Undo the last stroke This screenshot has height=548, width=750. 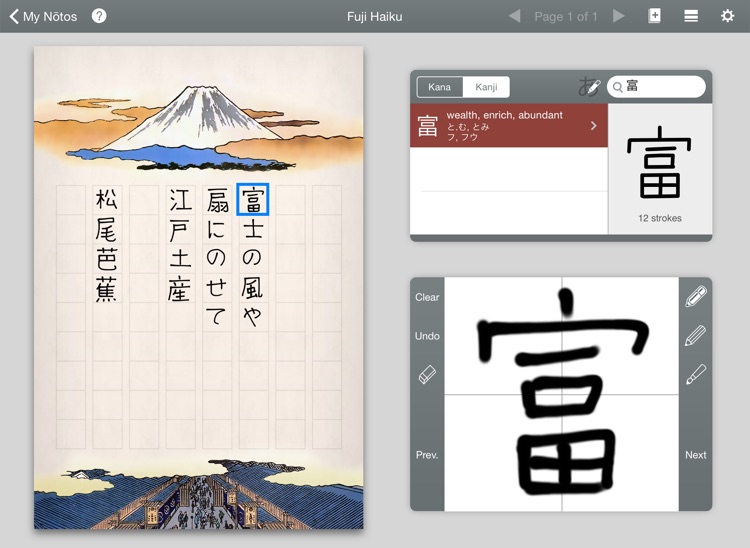coord(427,336)
